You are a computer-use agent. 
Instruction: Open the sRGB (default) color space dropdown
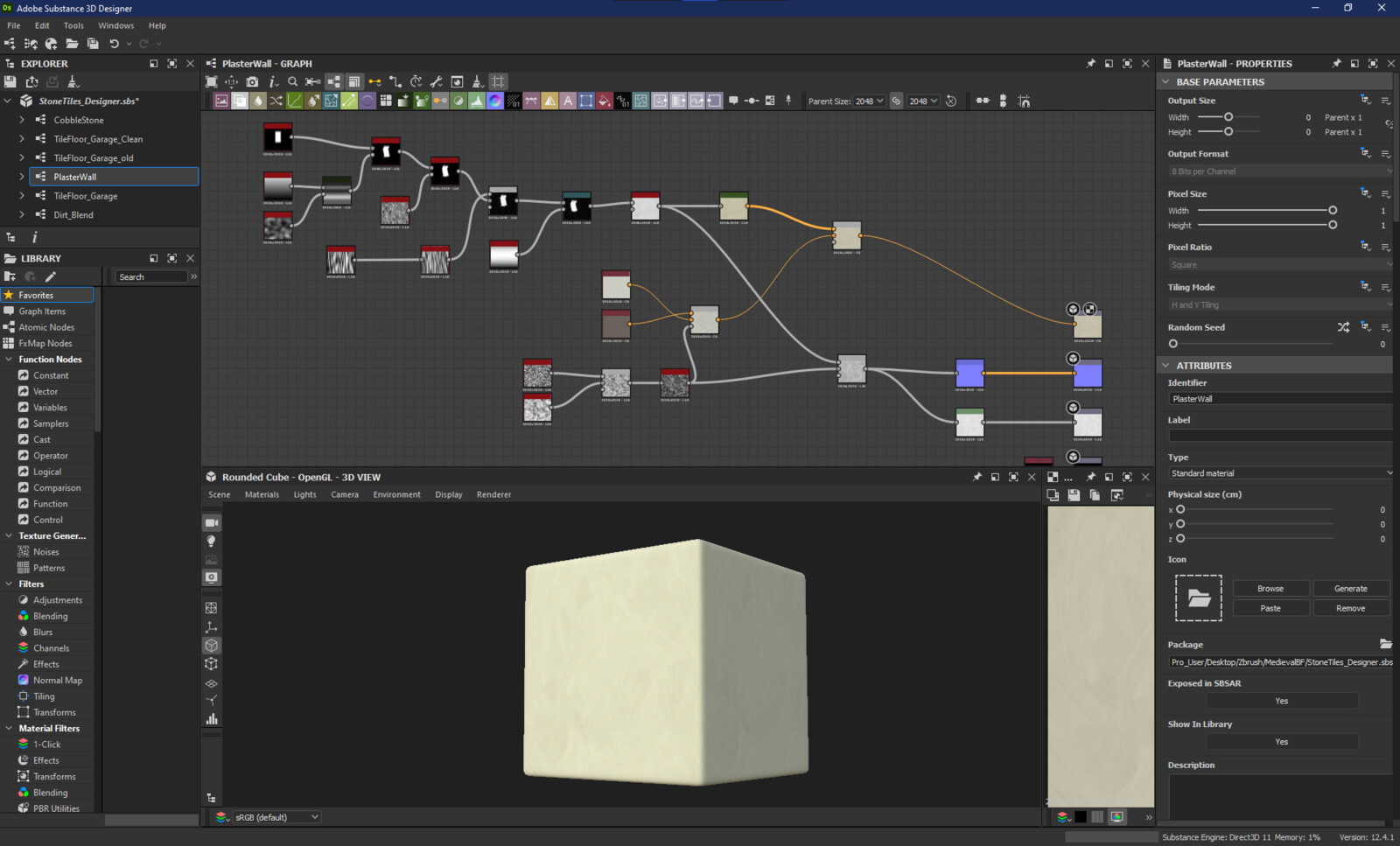(x=276, y=817)
